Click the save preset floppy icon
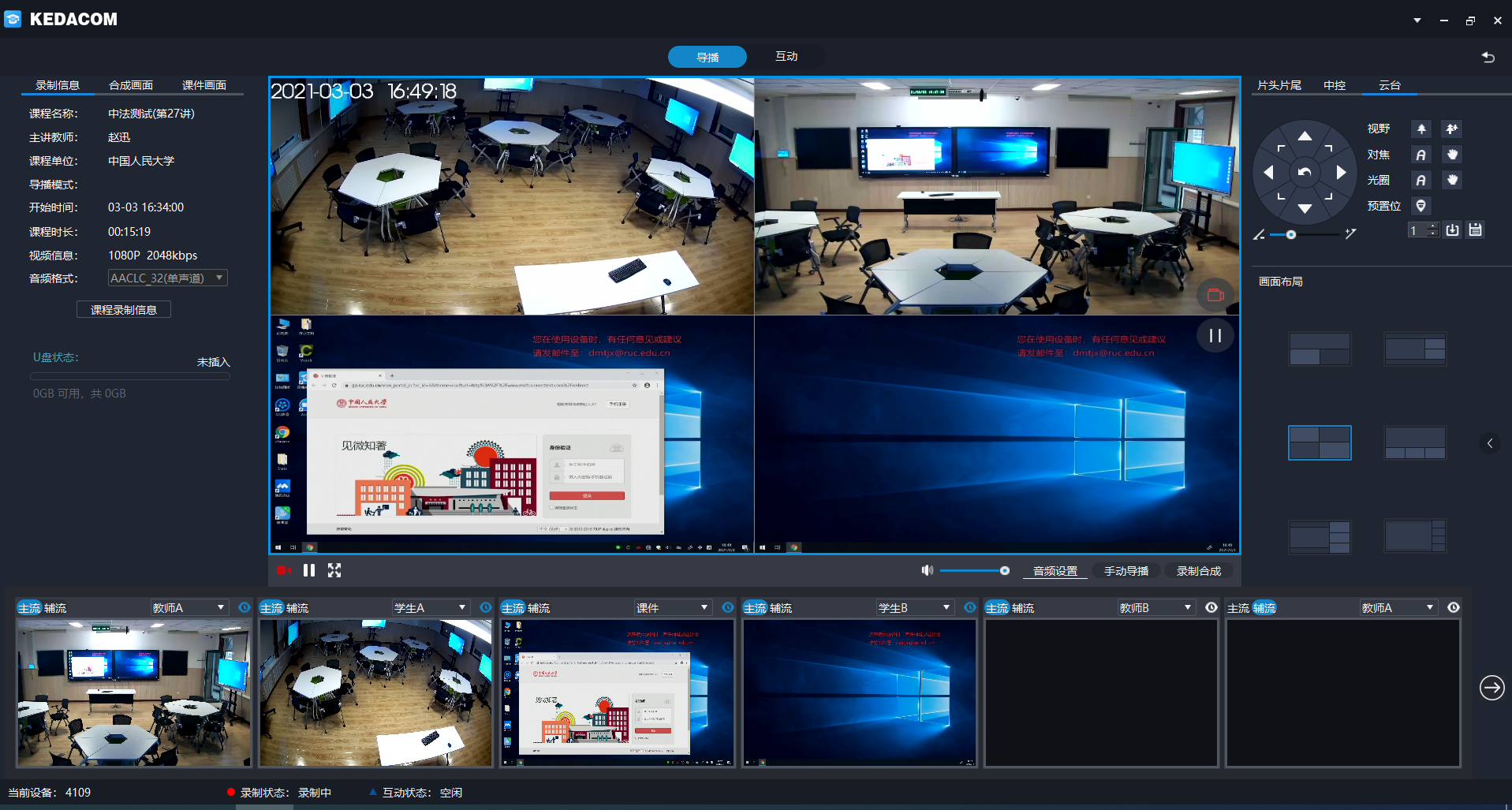 (x=1476, y=230)
